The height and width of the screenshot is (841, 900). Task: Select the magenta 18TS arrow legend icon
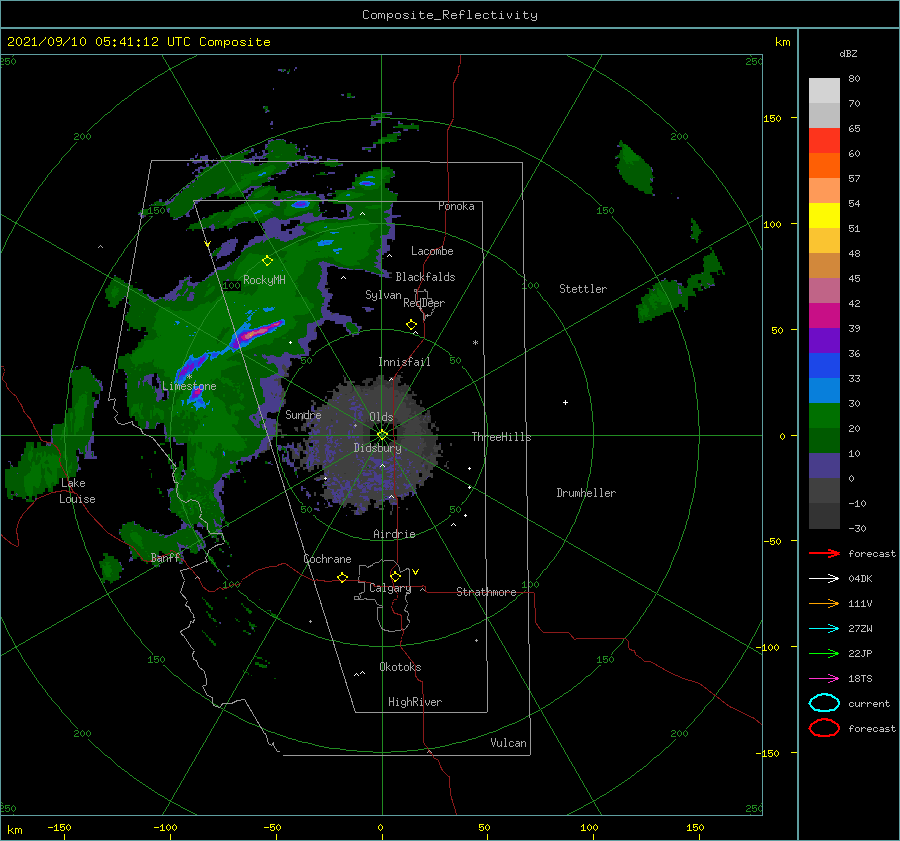tap(824, 679)
